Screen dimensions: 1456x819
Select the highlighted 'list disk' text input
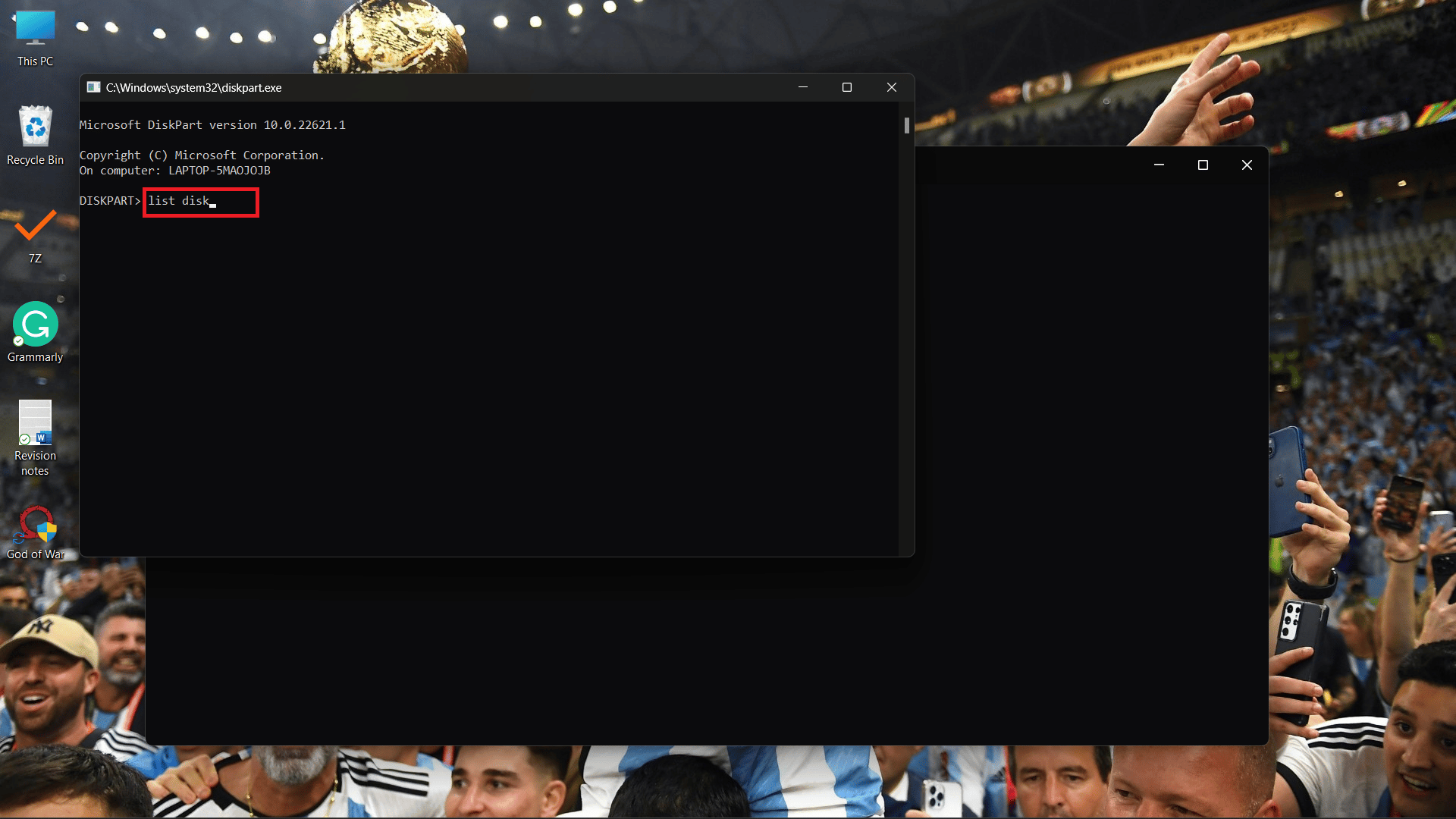coord(200,201)
